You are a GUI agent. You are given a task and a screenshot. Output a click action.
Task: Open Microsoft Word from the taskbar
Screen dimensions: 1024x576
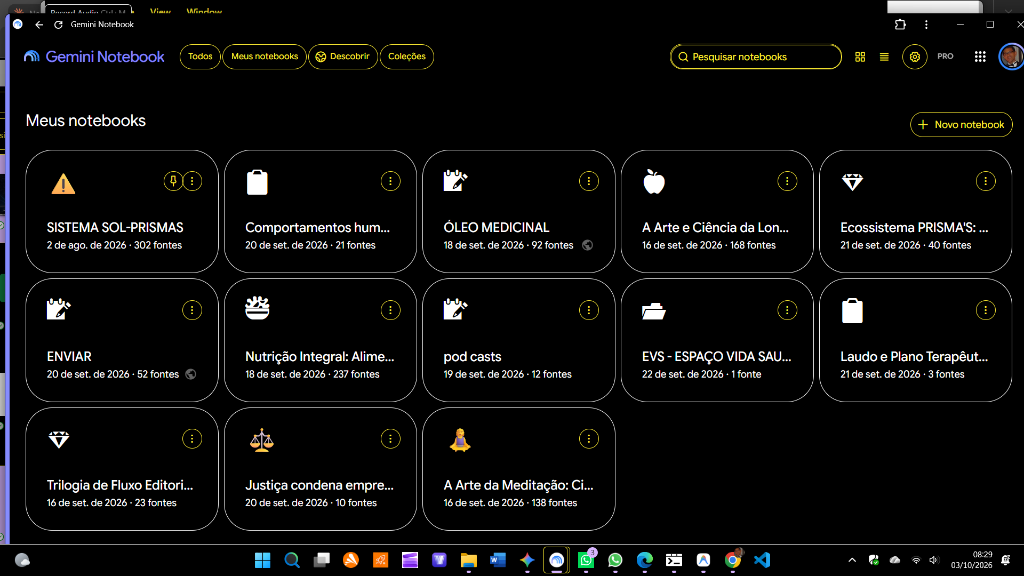point(498,560)
